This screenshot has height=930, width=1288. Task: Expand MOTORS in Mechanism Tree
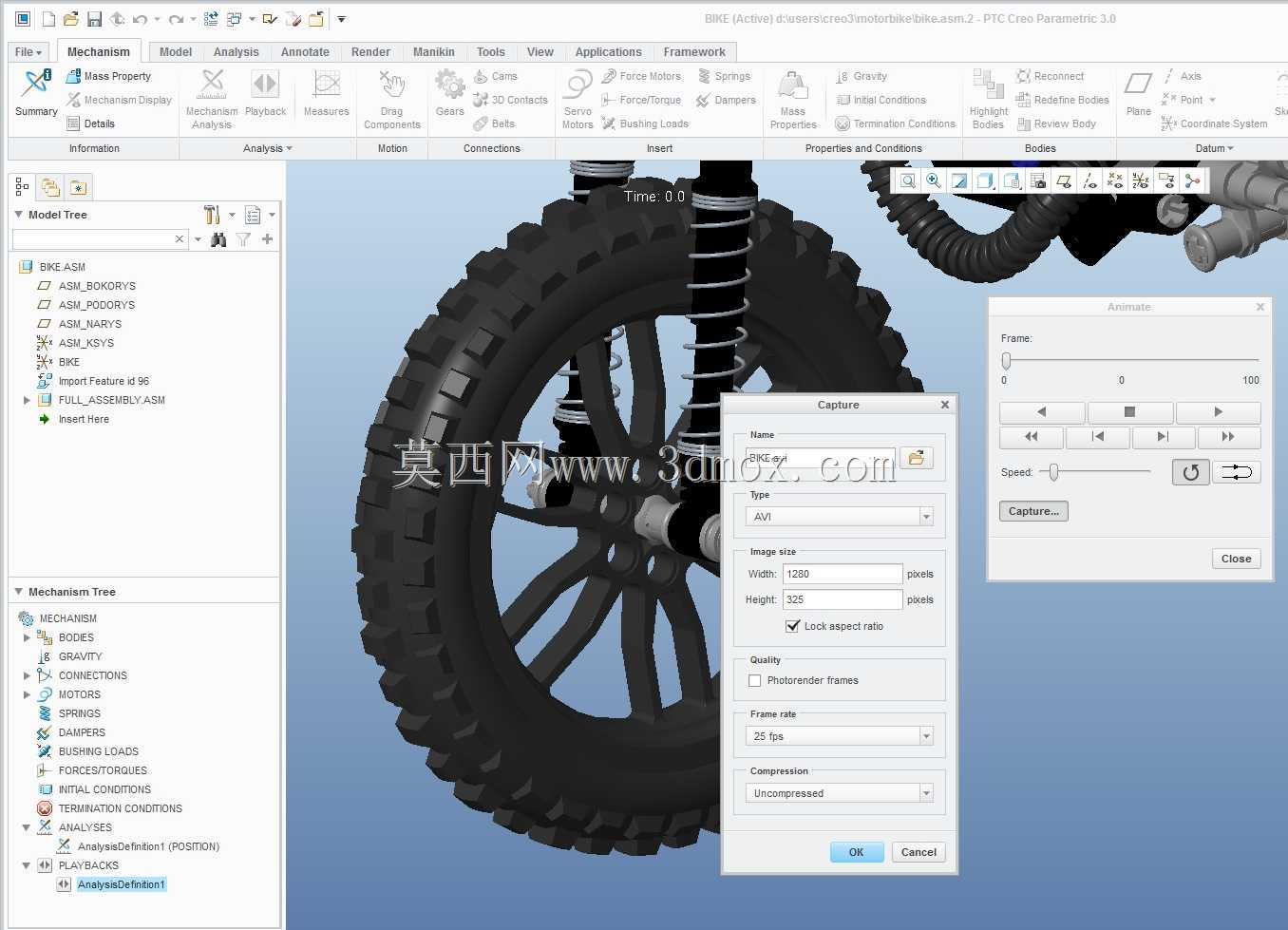pos(27,694)
